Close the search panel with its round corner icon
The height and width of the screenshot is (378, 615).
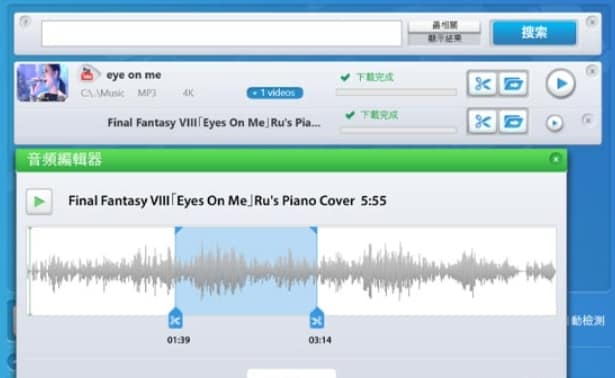click(591, 22)
